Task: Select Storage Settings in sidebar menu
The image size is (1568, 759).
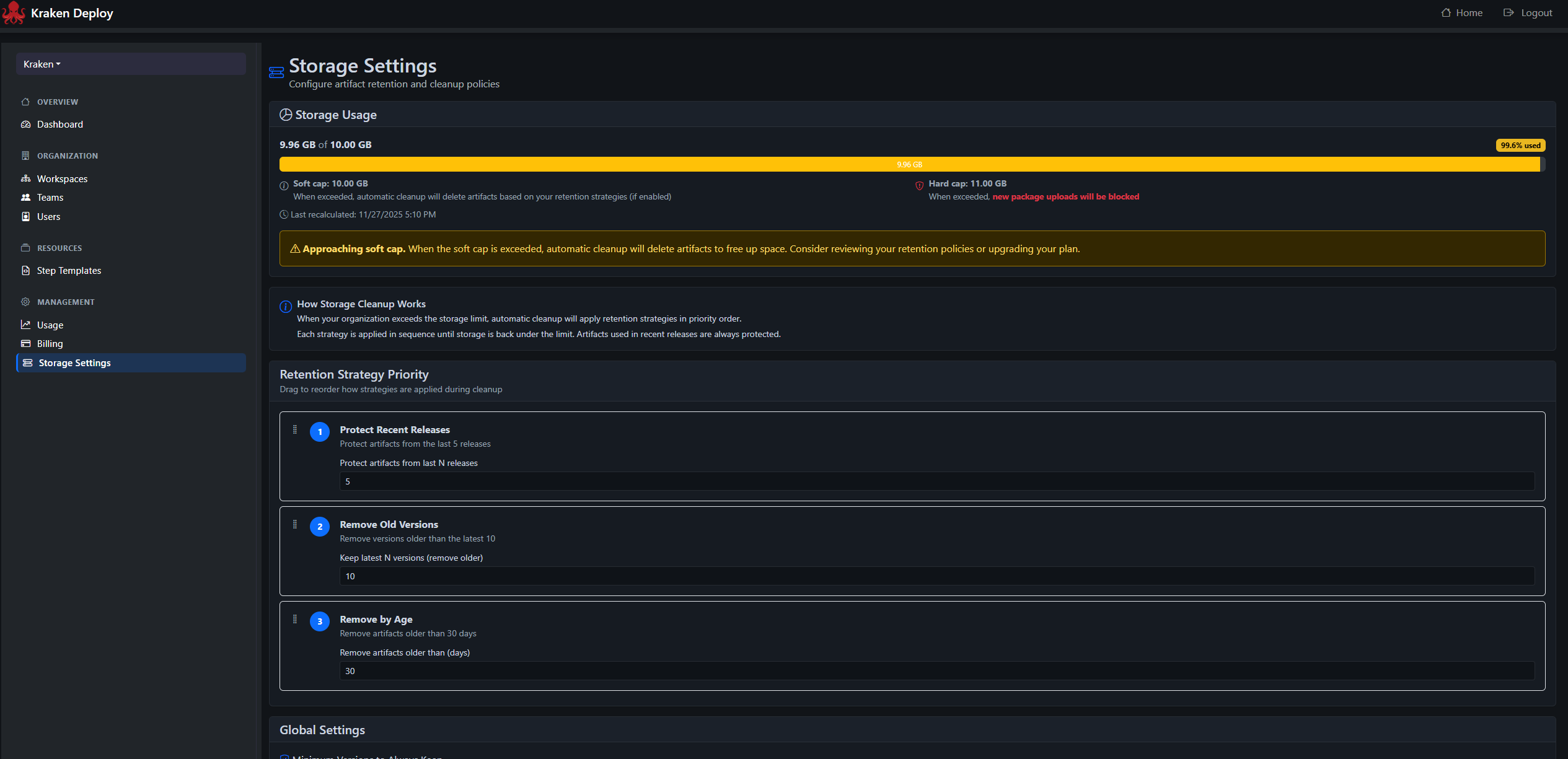Action: [74, 362]
